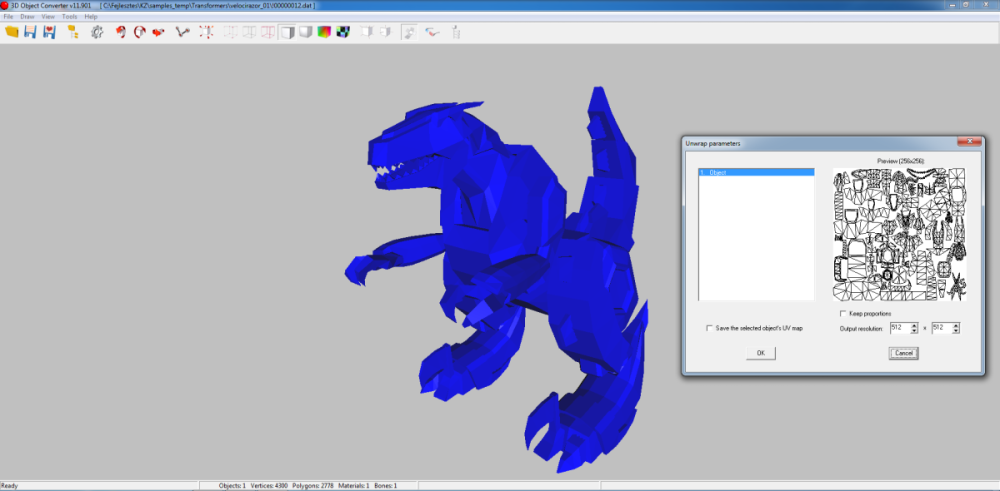
Task: Open the File menu
Action: coord(8,17)
